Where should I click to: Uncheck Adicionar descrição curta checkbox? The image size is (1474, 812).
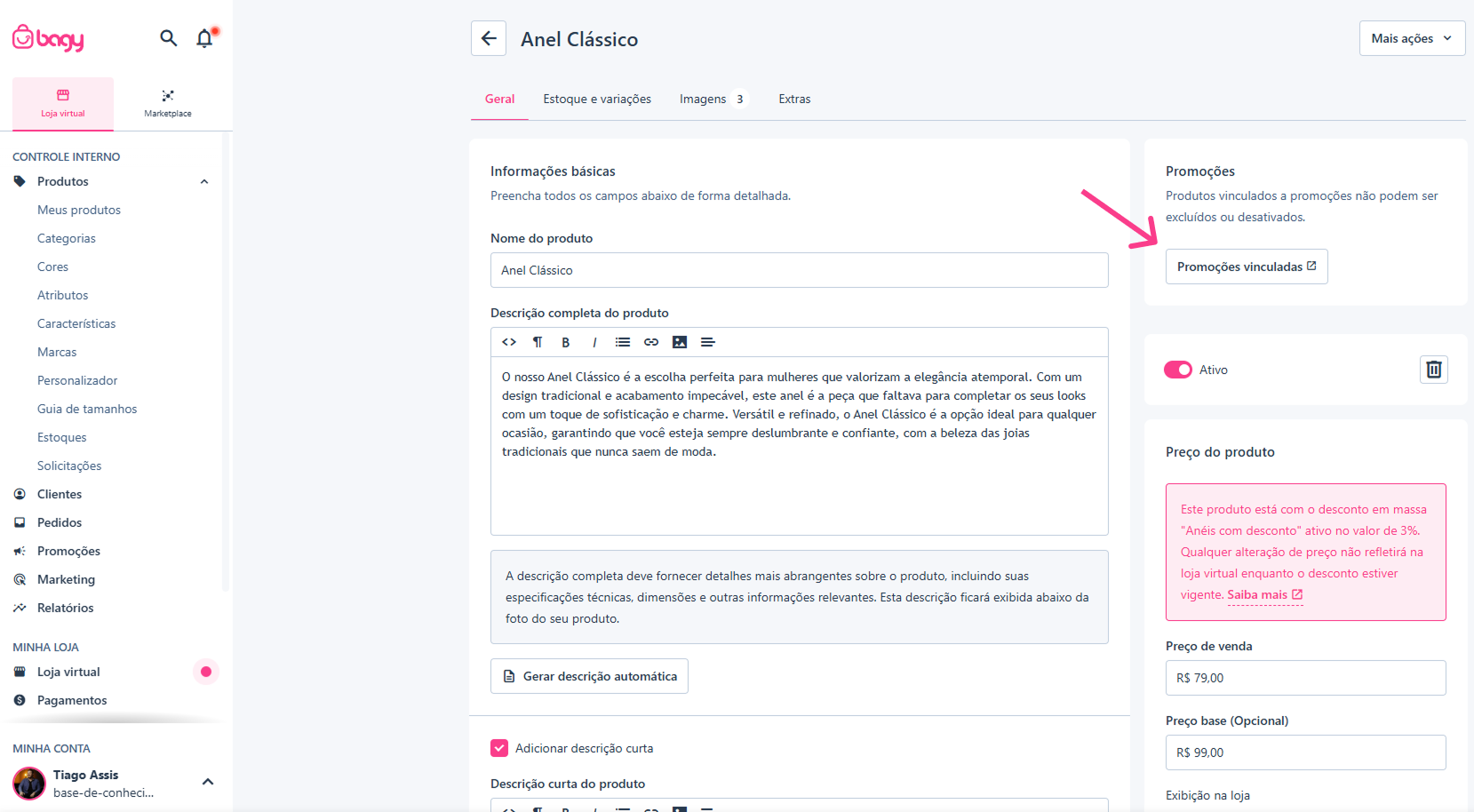[x=499, y=748]
